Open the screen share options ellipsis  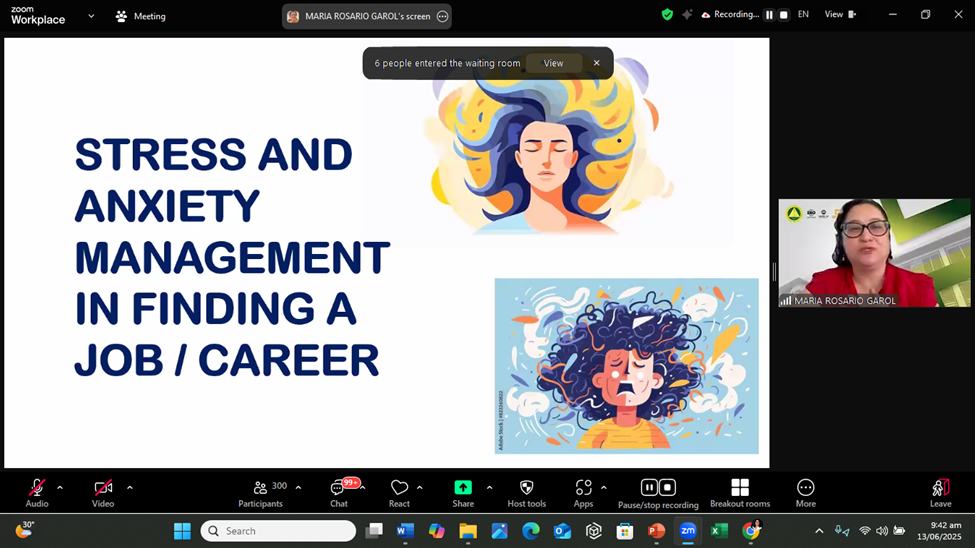[442, 16]
